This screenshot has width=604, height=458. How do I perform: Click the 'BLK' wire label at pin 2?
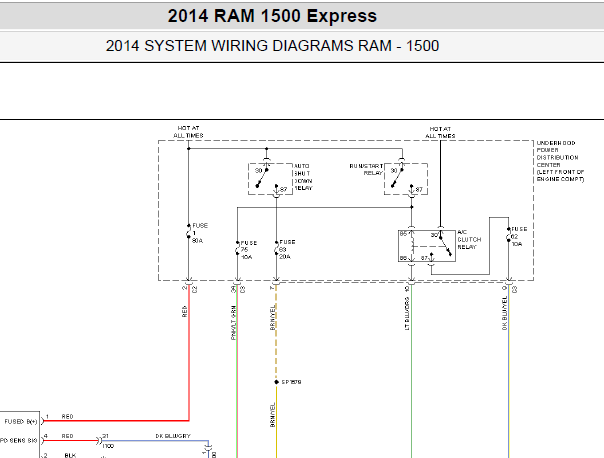click(70, 455)
